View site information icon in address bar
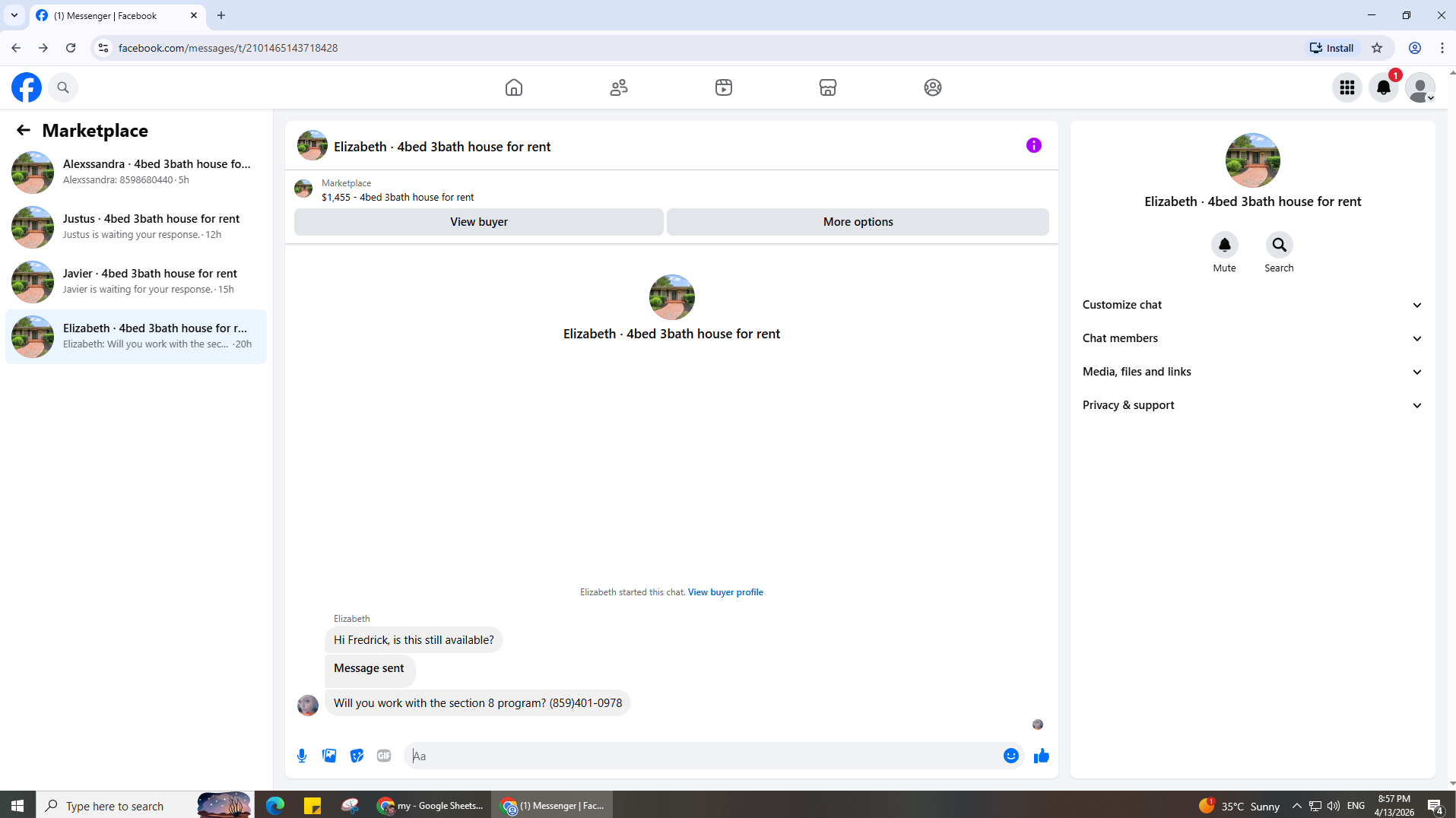Image resolution: width=1456 pixels, height=818 pixels. 103,48
